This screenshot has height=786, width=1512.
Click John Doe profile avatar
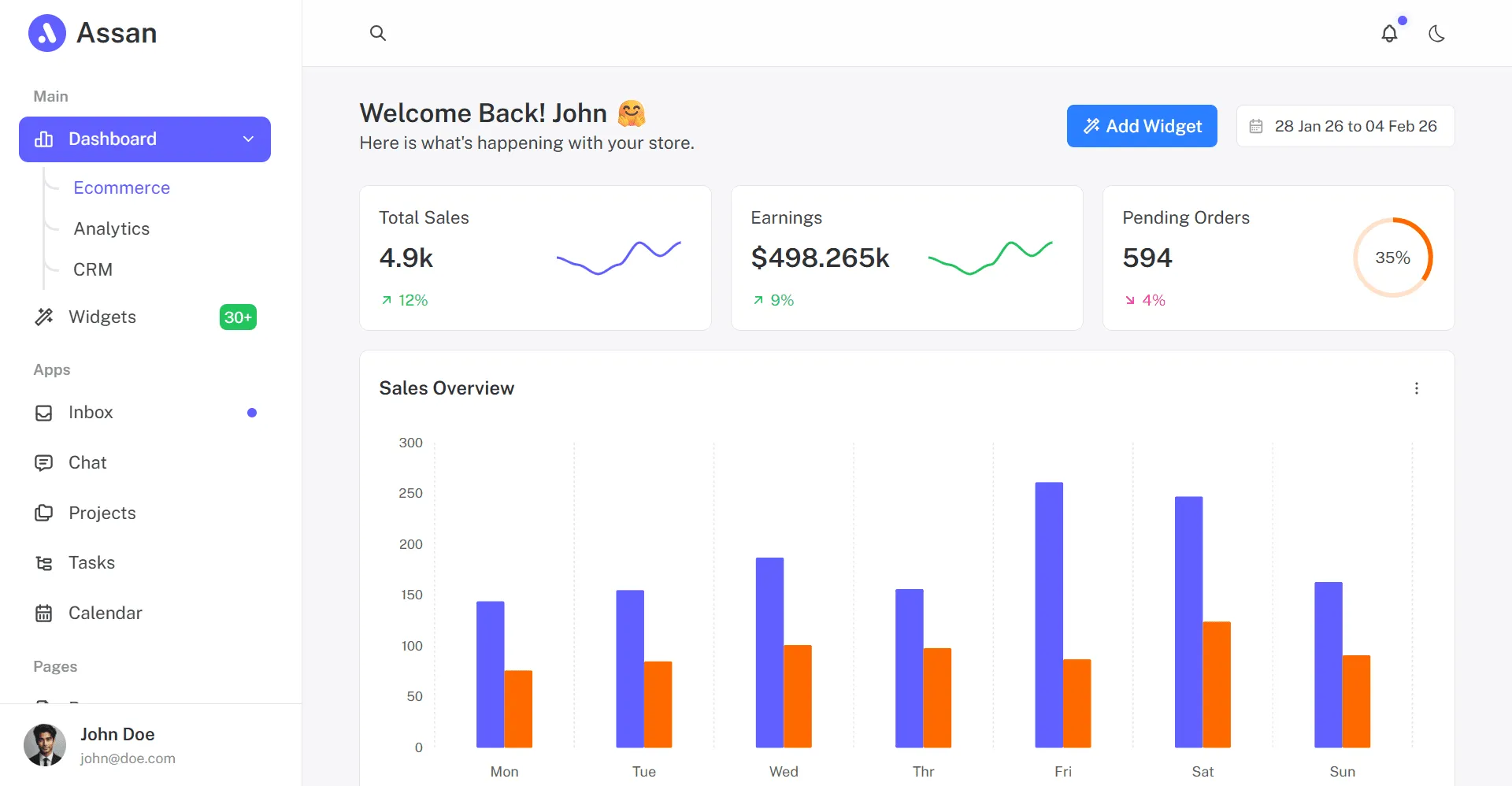tap(45, 745)
